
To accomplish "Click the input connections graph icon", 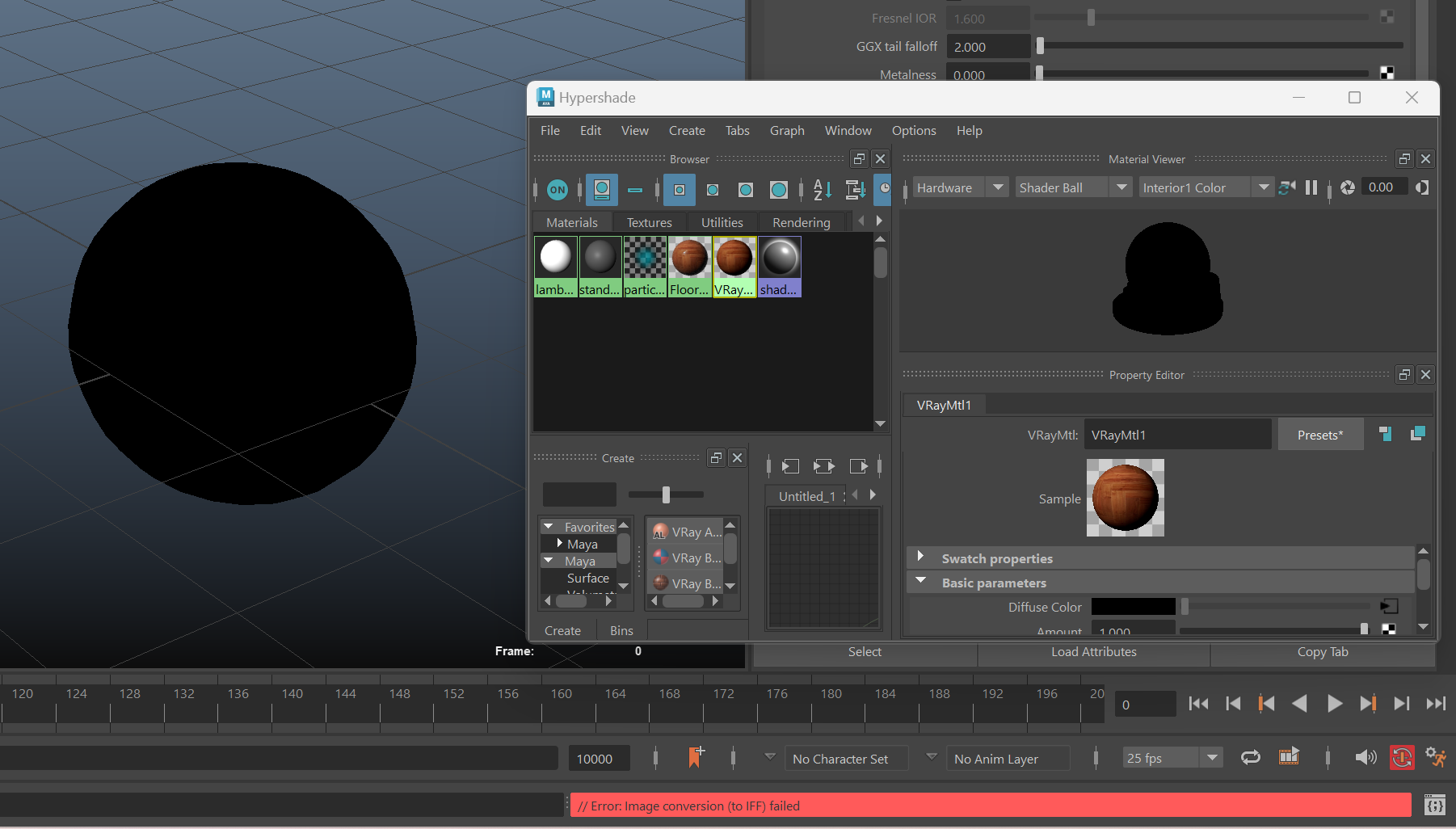I will point(791,466).
